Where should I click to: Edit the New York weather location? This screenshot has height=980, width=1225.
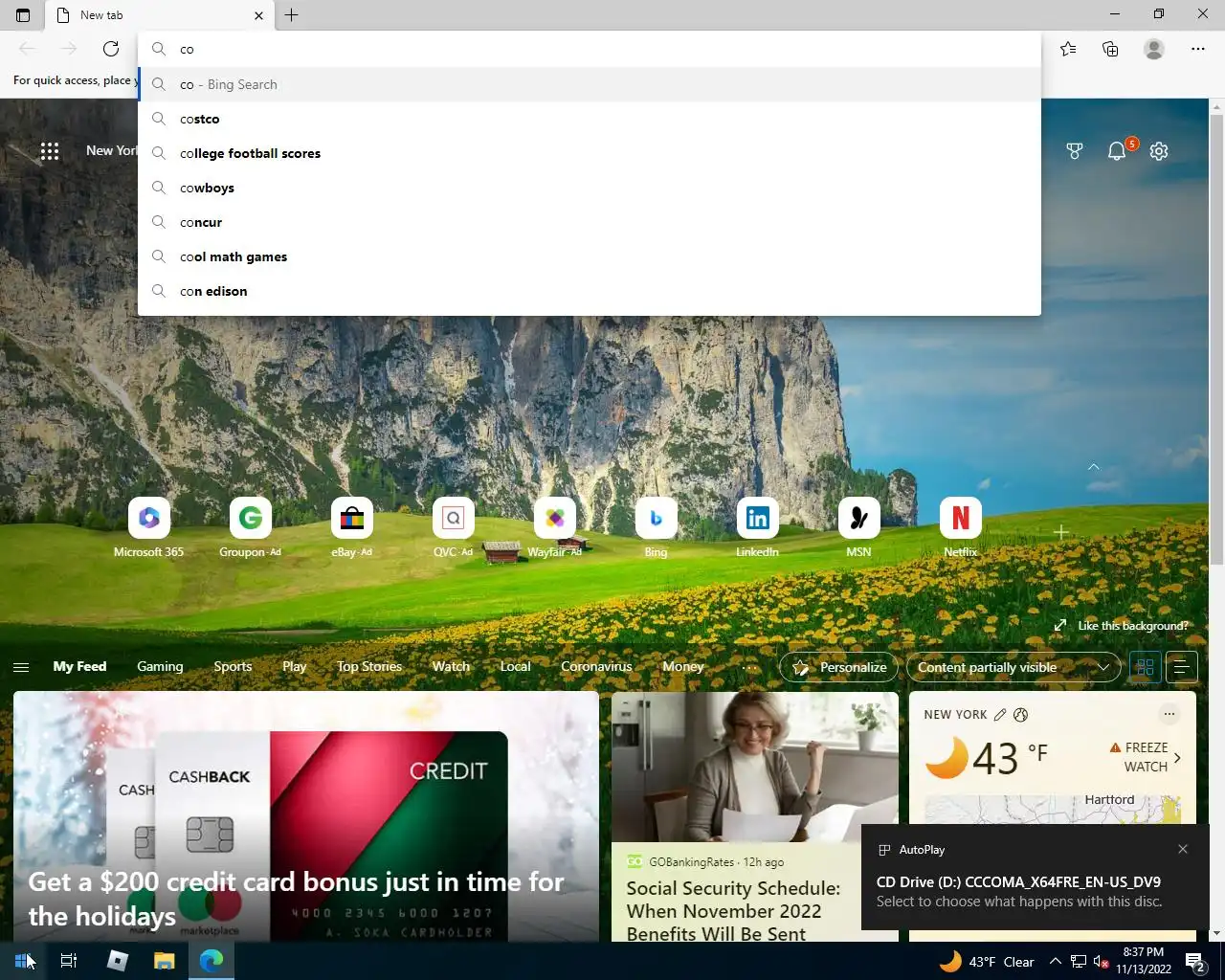[x=1000, y=715]
